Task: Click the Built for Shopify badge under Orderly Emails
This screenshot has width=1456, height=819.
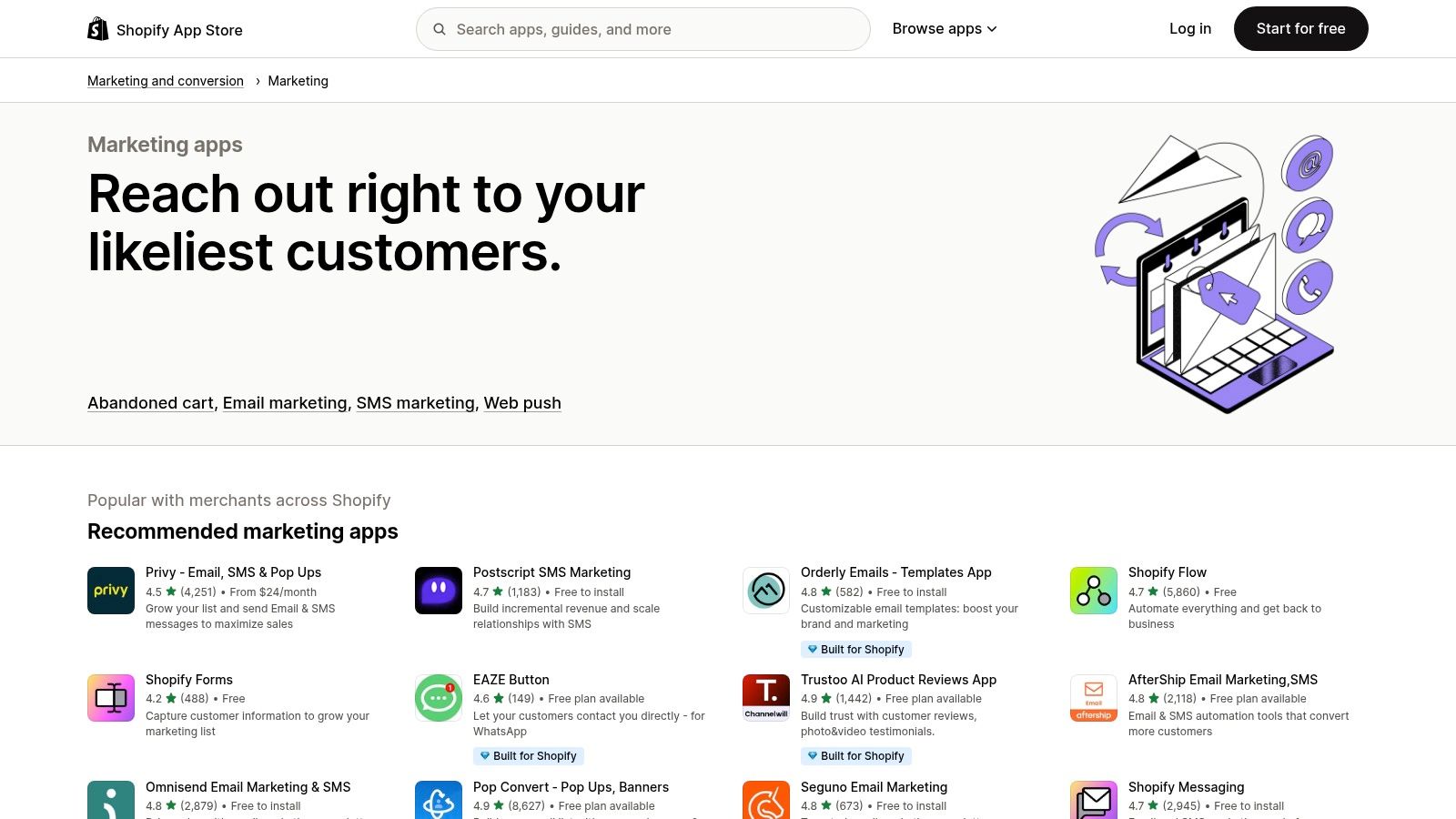Action: click(x=855, y=649)
